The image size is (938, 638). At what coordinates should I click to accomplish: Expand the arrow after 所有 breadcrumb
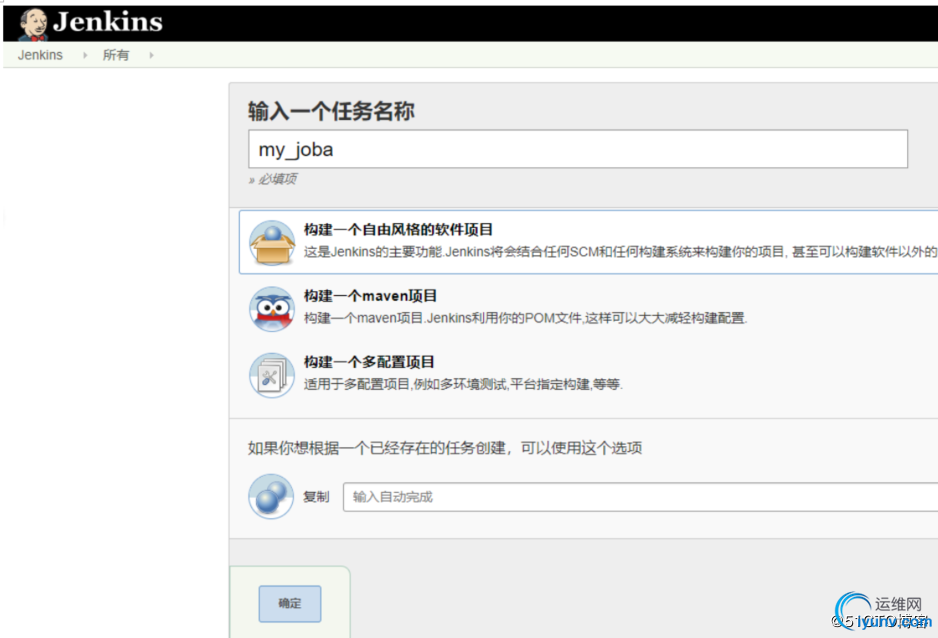tap(151, 55)
